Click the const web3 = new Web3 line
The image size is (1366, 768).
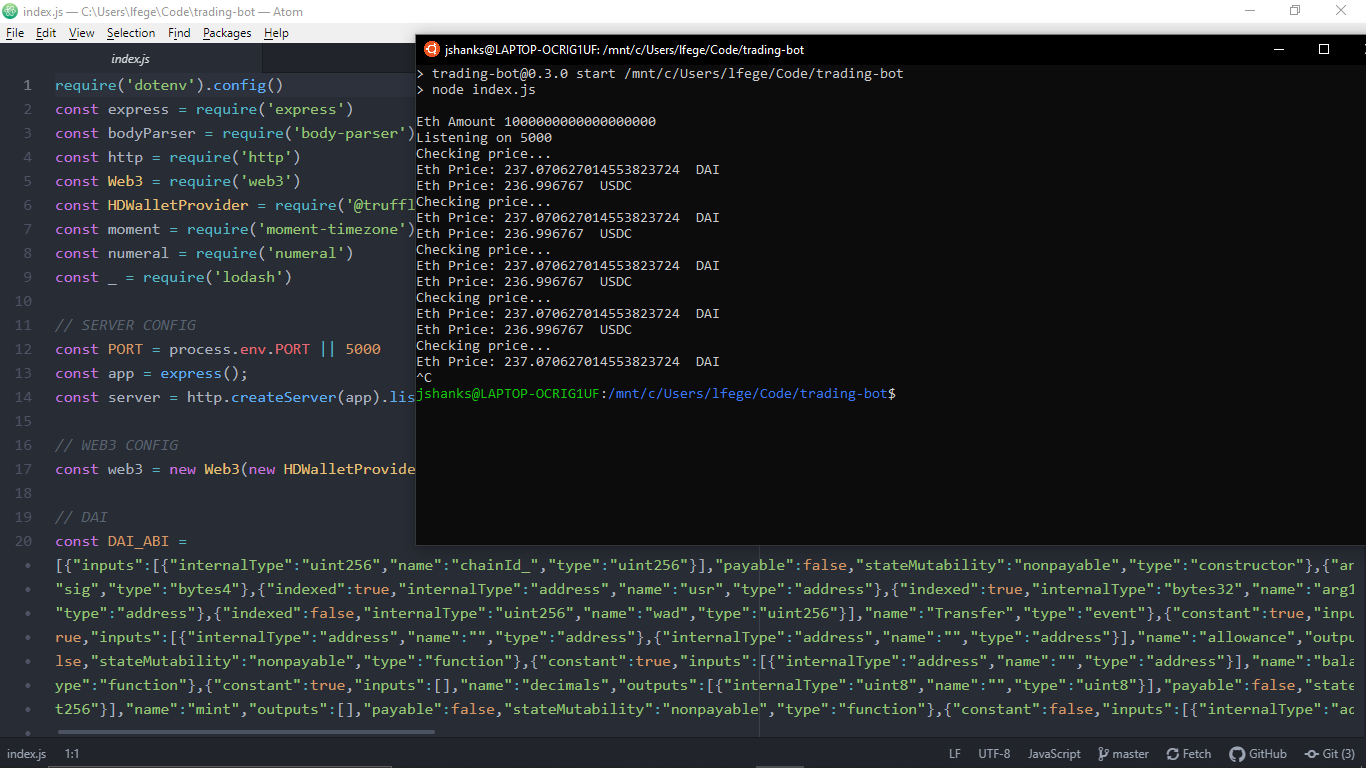235,469
